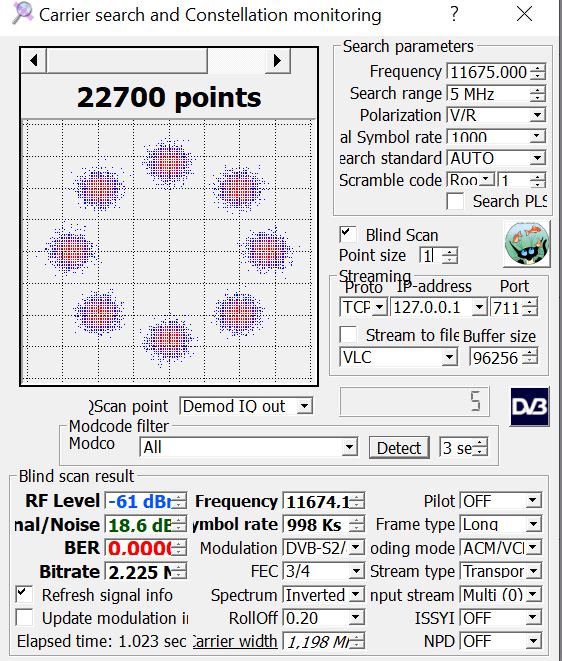The width and height of the screenshot is (562, 661).
Task: Open the Scramble code Root dropdown
Action: [x=488, y=179]
